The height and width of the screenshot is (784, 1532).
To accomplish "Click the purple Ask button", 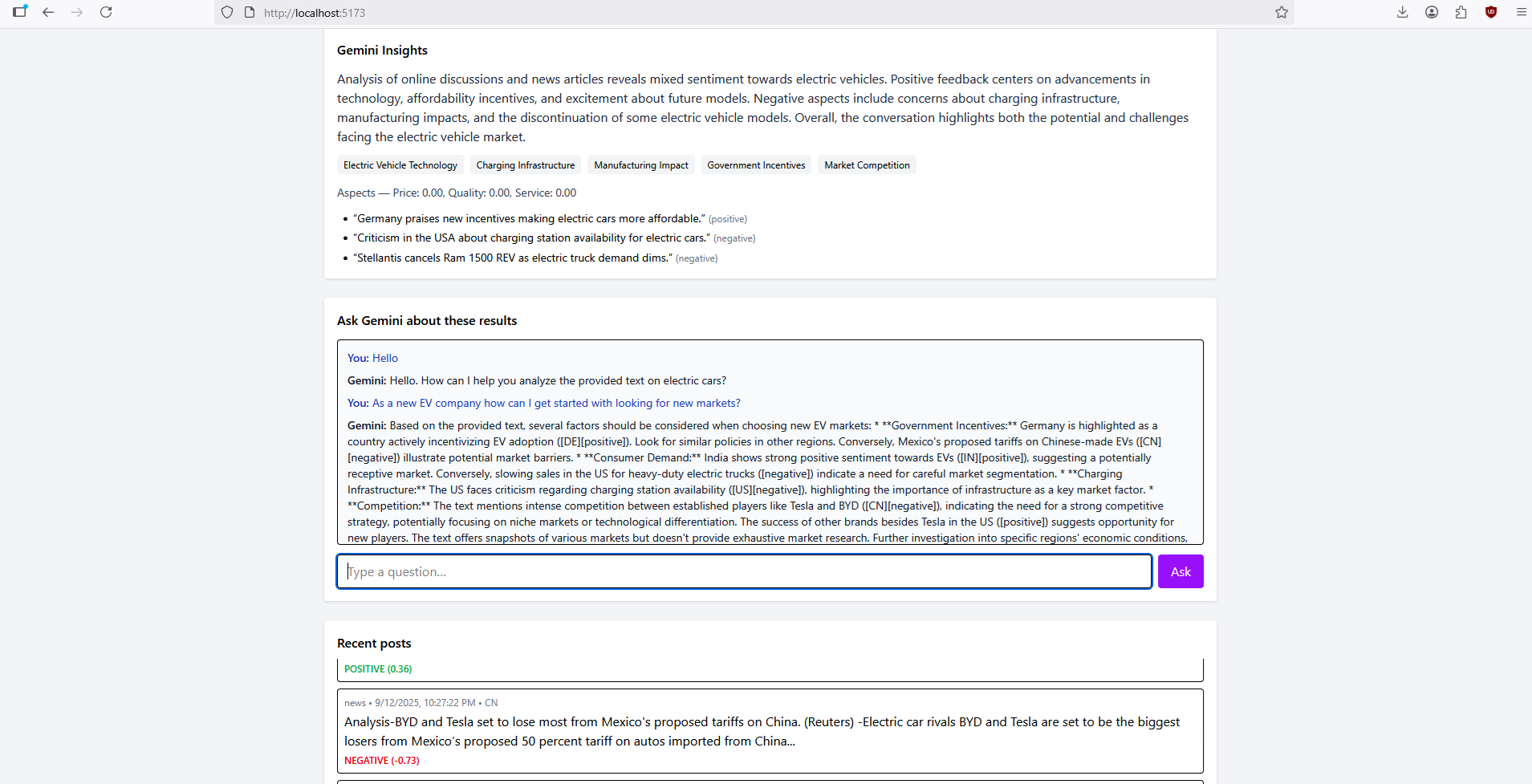I will pyautogui.click(x=1180, y=571).
